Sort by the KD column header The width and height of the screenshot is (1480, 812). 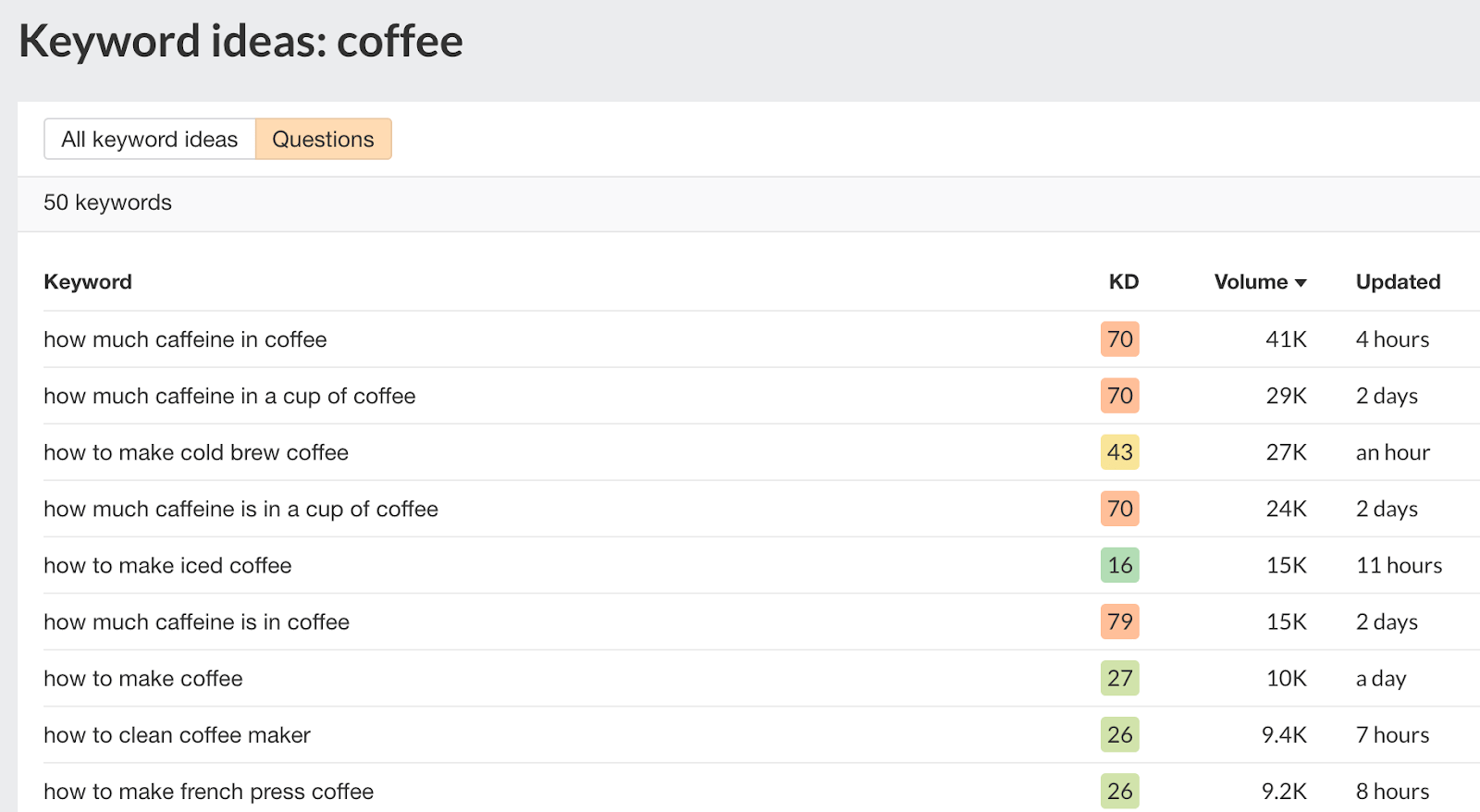click(x=1122, y=282)
